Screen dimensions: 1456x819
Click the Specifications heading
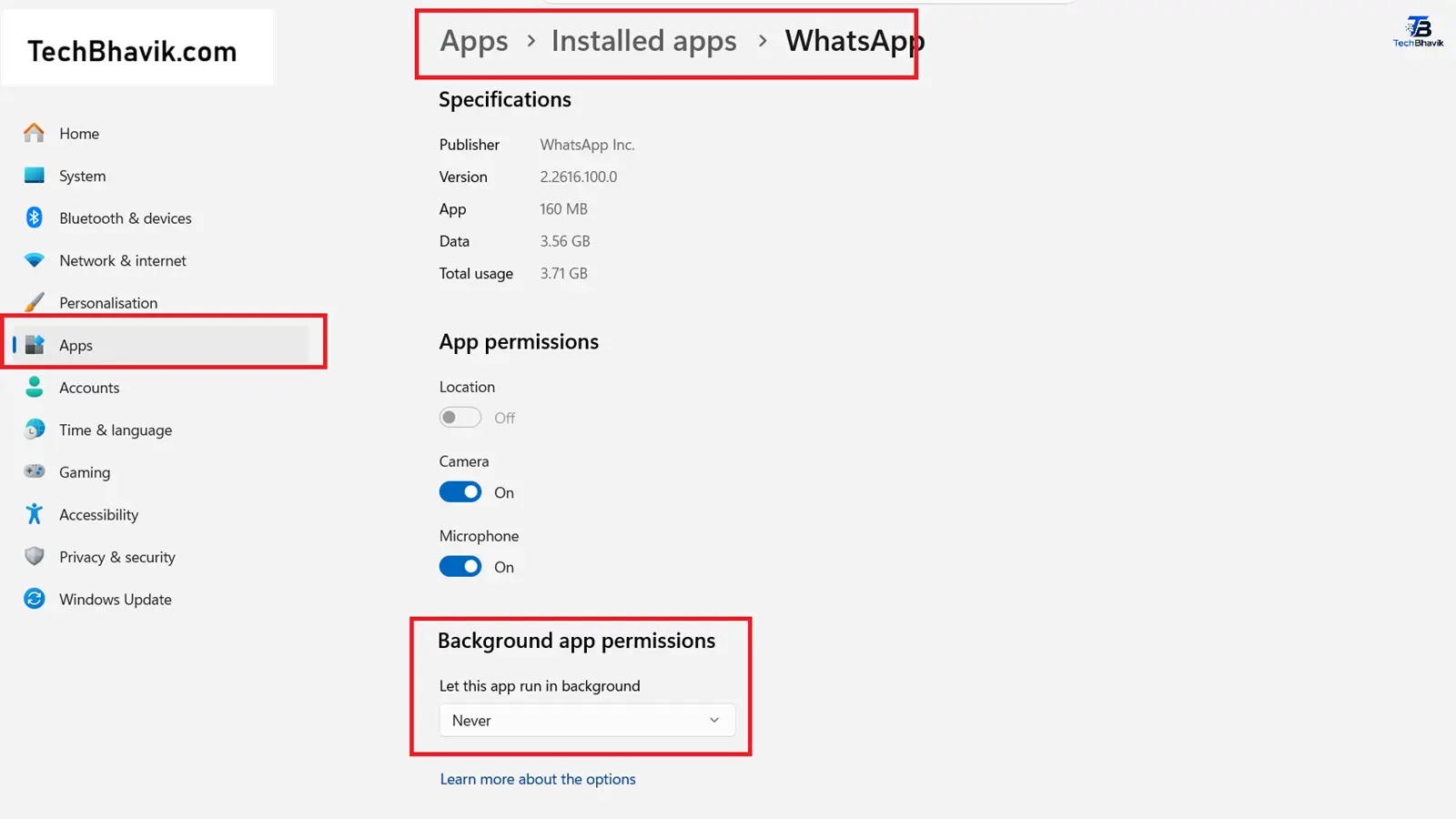point(505,100)
